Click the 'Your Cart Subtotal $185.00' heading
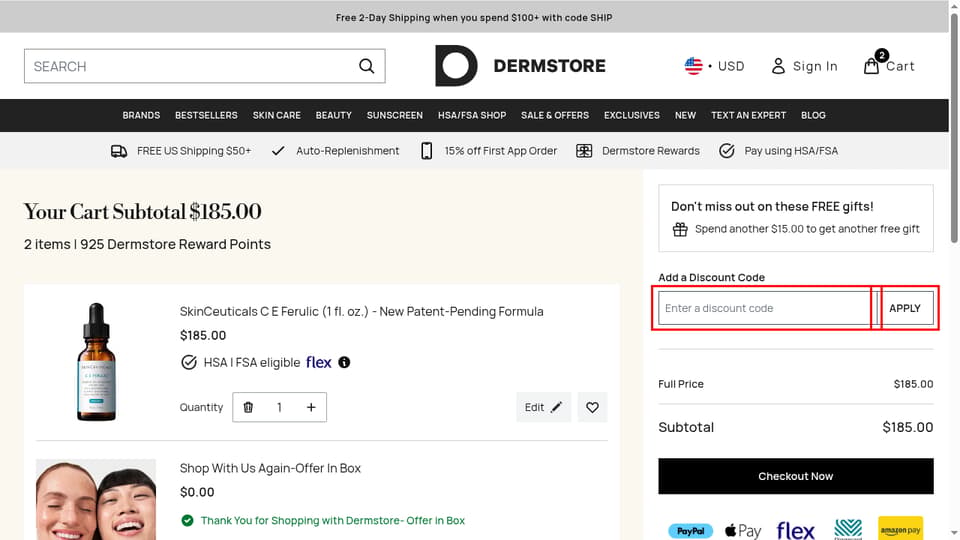 [143, 212]
